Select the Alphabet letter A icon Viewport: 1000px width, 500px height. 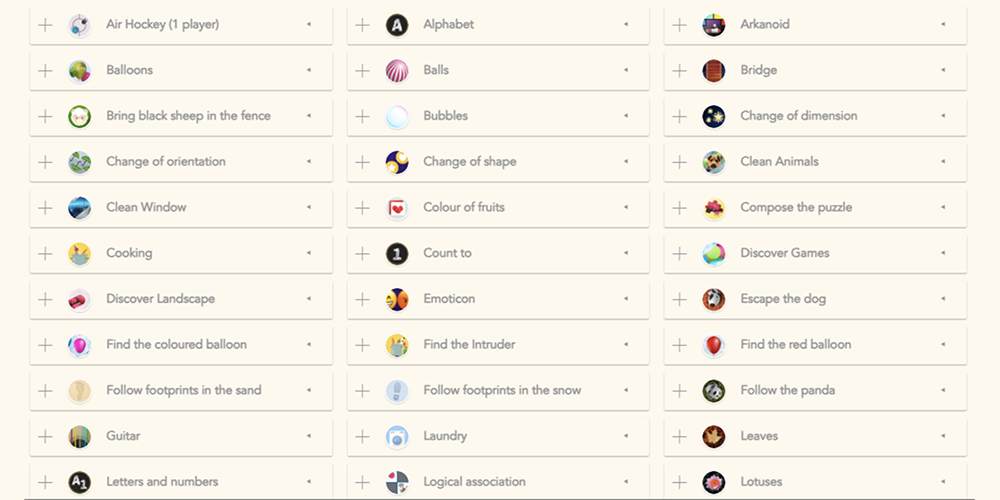pyautogui.click(x=397, y=25)
